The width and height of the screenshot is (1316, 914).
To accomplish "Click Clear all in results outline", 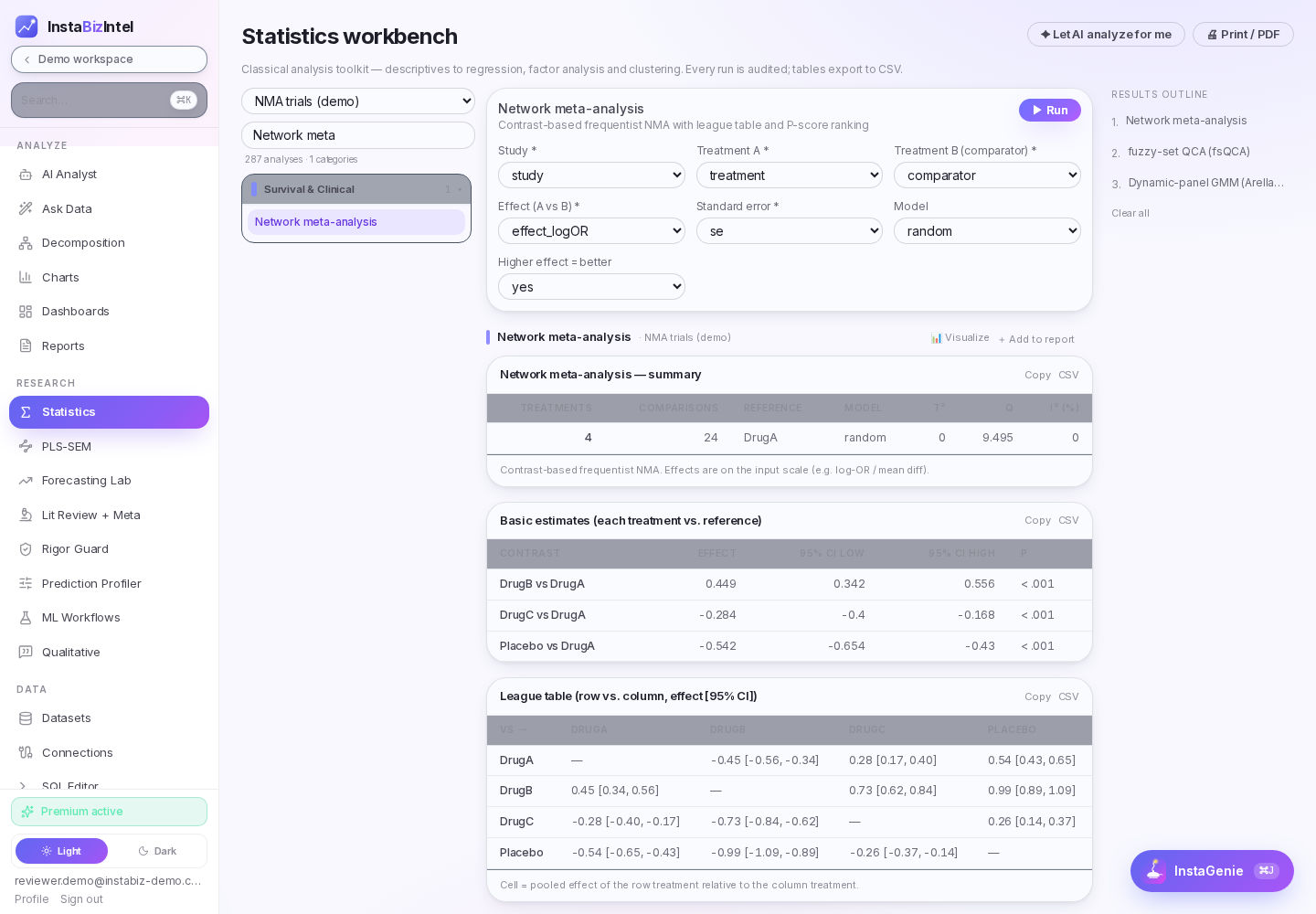I will tap(1130, 213).
